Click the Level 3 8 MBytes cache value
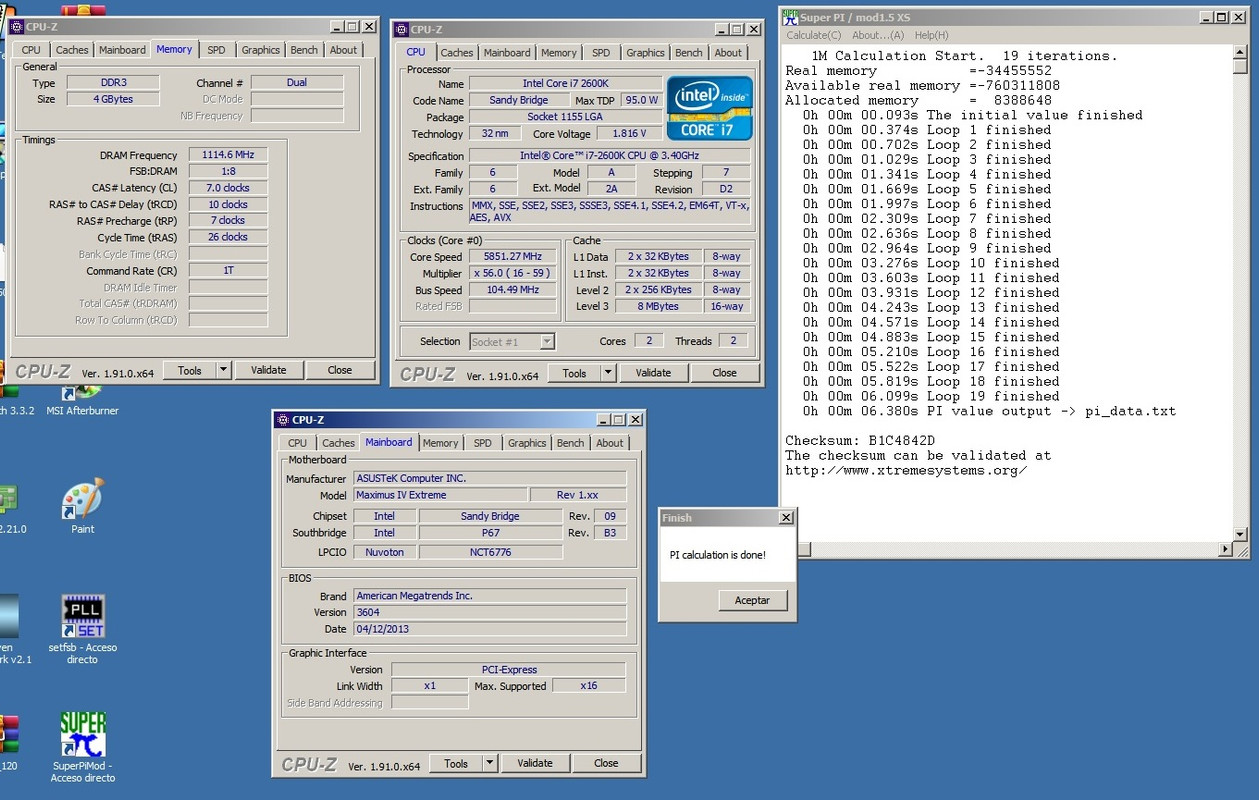The height and width of the screenshot is (800, 1259). coord(658,307)
